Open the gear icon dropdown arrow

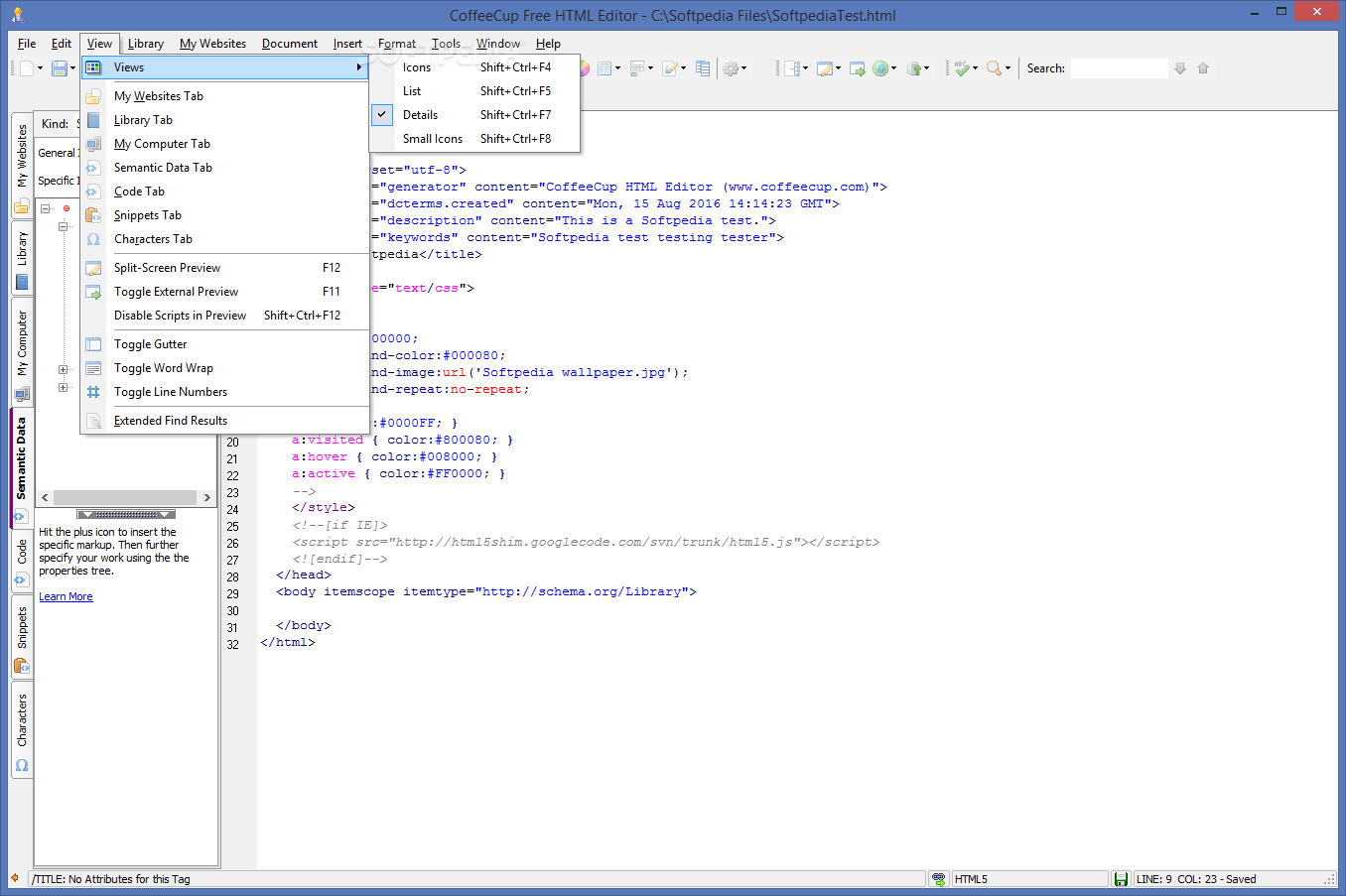point(744,68)
